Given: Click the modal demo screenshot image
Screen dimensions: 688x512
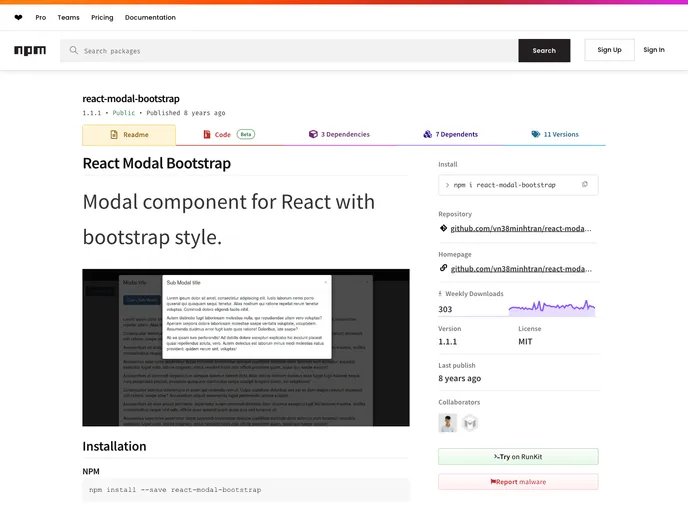Looking at the screenshot, I should tap(246, 347).
